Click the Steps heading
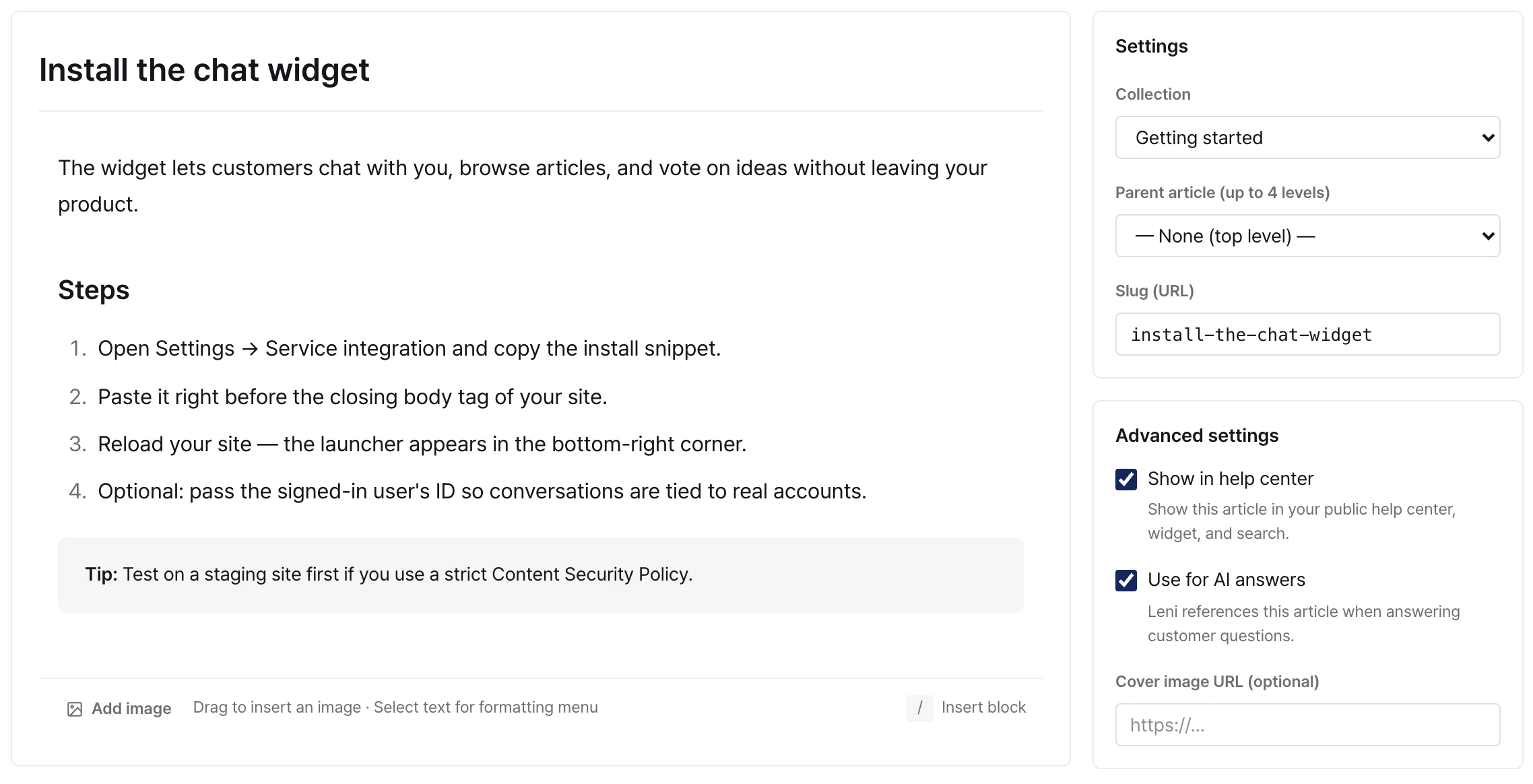The image size is (1533, 784). click(x=94, y=290)
